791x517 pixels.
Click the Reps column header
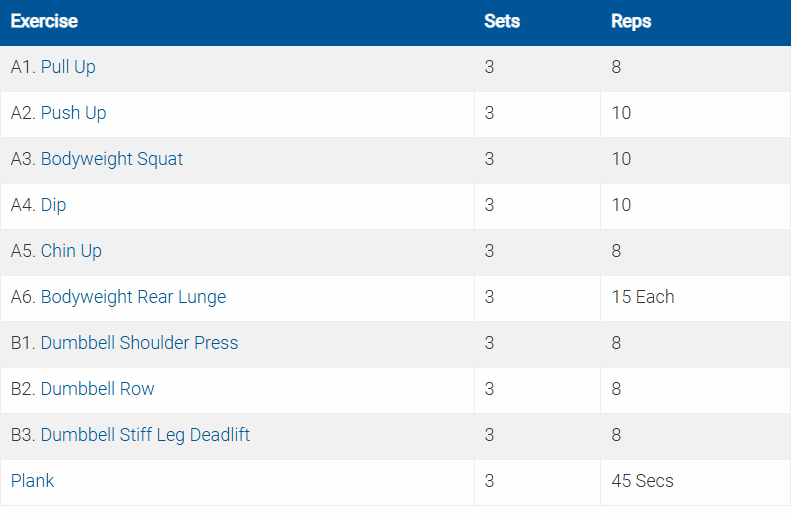pyautogui.click(x=631, y=21)
